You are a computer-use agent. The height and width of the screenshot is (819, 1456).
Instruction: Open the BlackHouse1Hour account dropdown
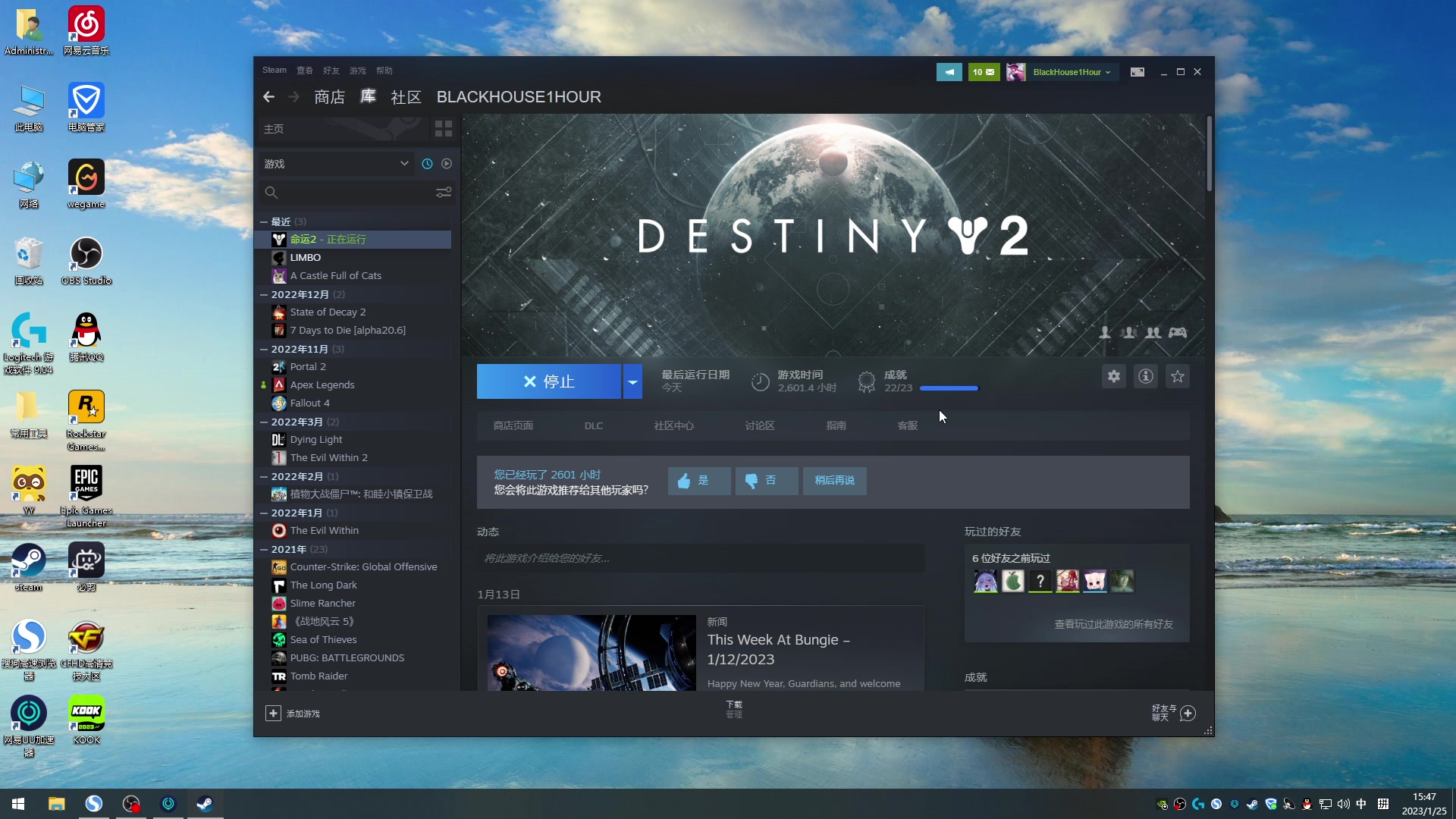[x=1072, y=72]
